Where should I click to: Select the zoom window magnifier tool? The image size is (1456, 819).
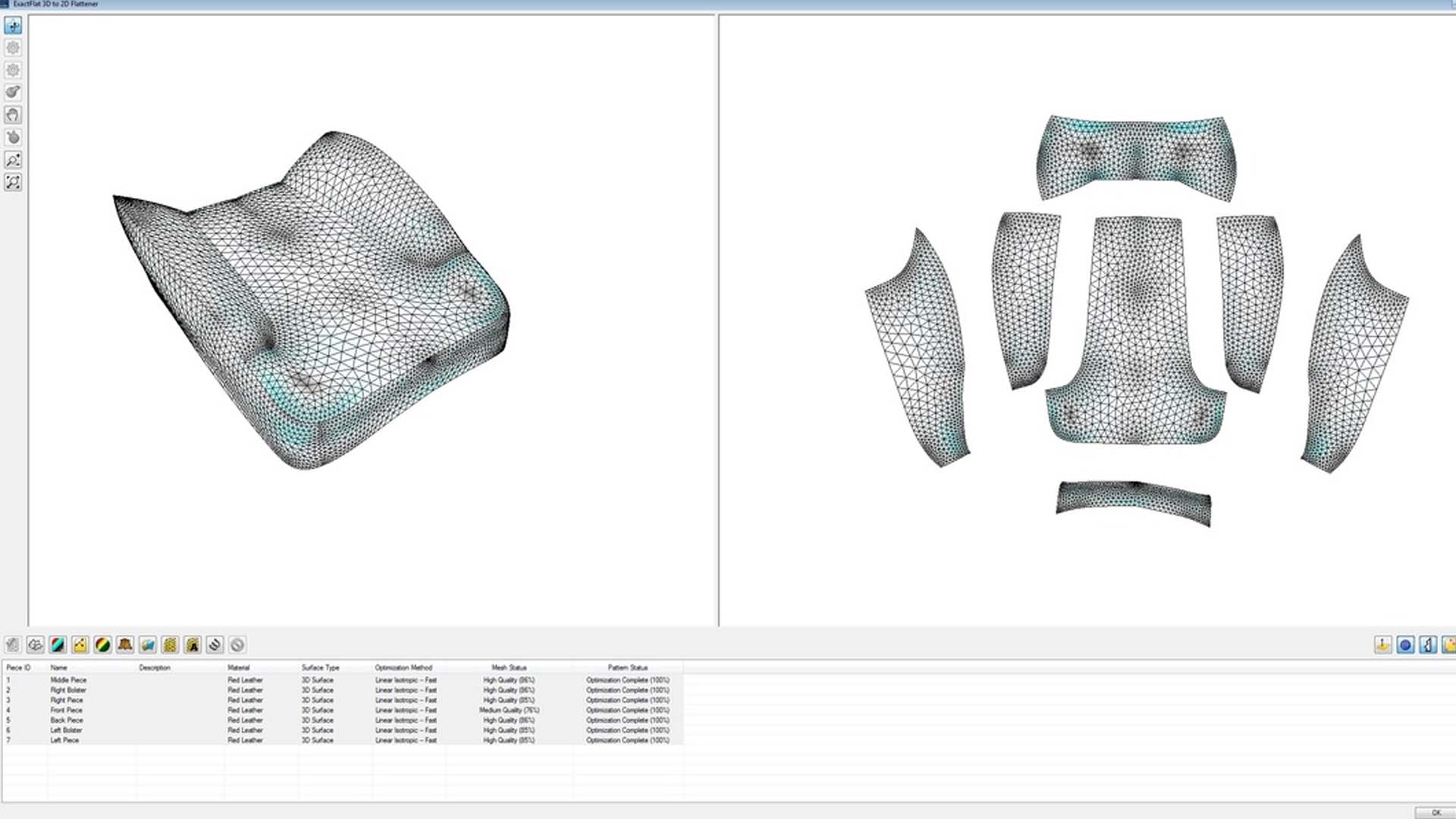click(13, 160)
